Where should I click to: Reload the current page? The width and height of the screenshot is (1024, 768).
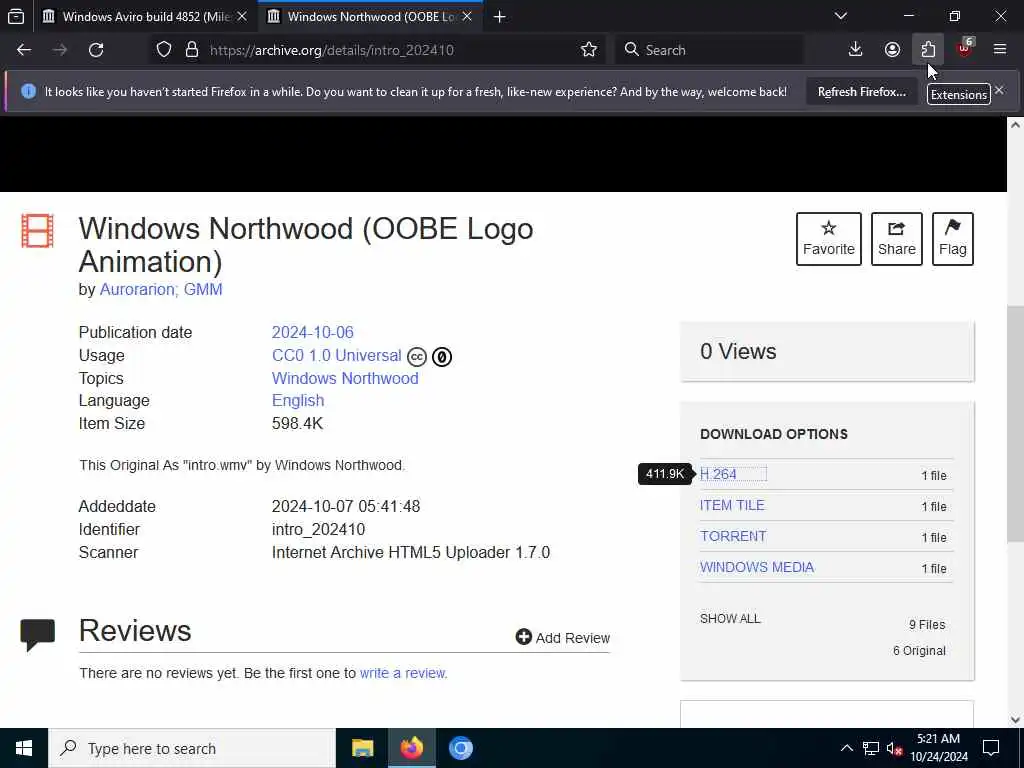[x=96, y=50]
